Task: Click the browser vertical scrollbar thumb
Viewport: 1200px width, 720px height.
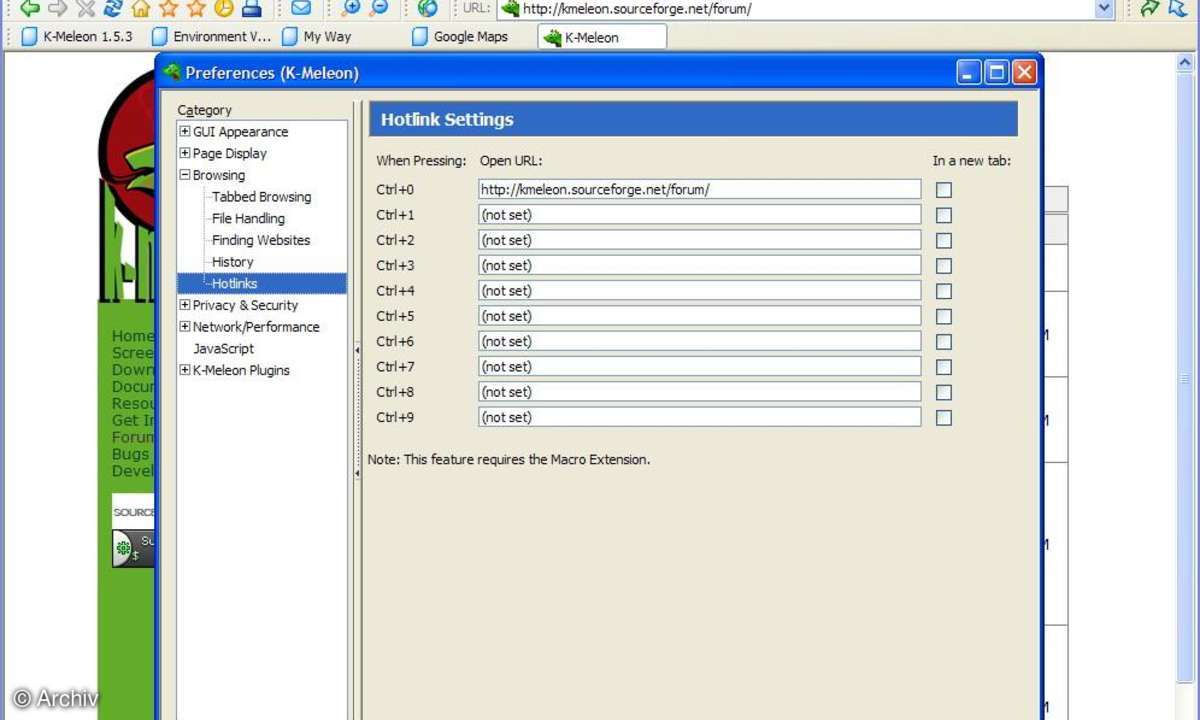Action: click(x=1185, y=380)
